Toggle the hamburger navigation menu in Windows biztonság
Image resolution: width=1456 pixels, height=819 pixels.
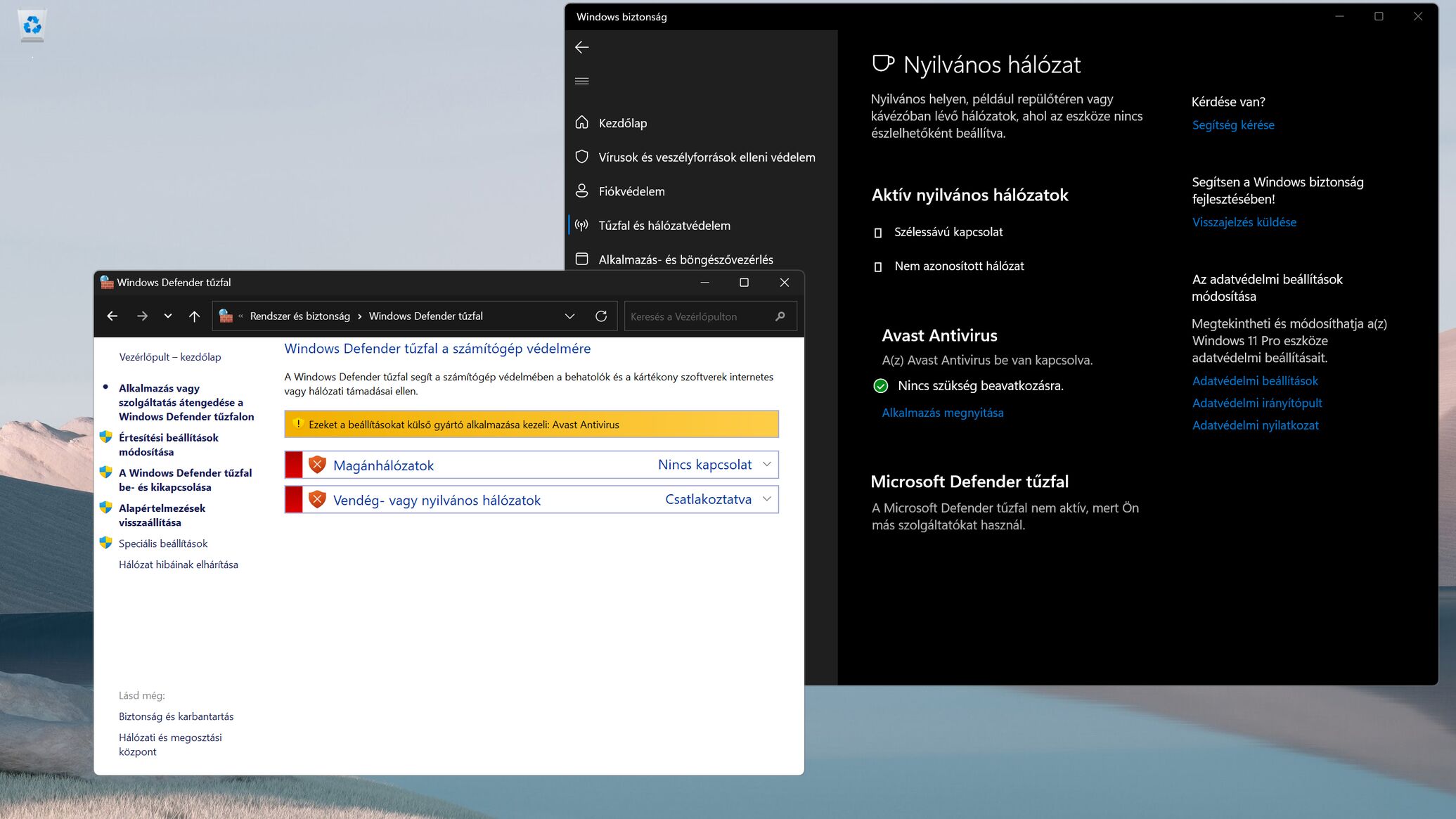[x=581, y=81]
